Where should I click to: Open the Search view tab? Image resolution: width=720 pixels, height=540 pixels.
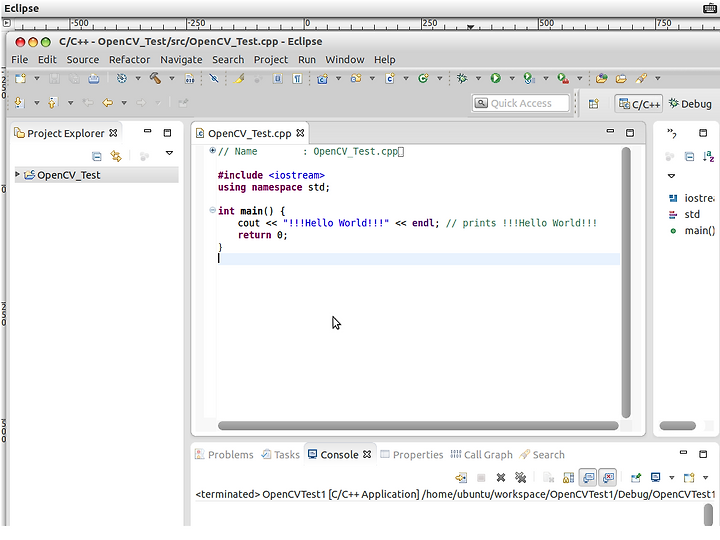pyautogui.click(x=542, y=455)
